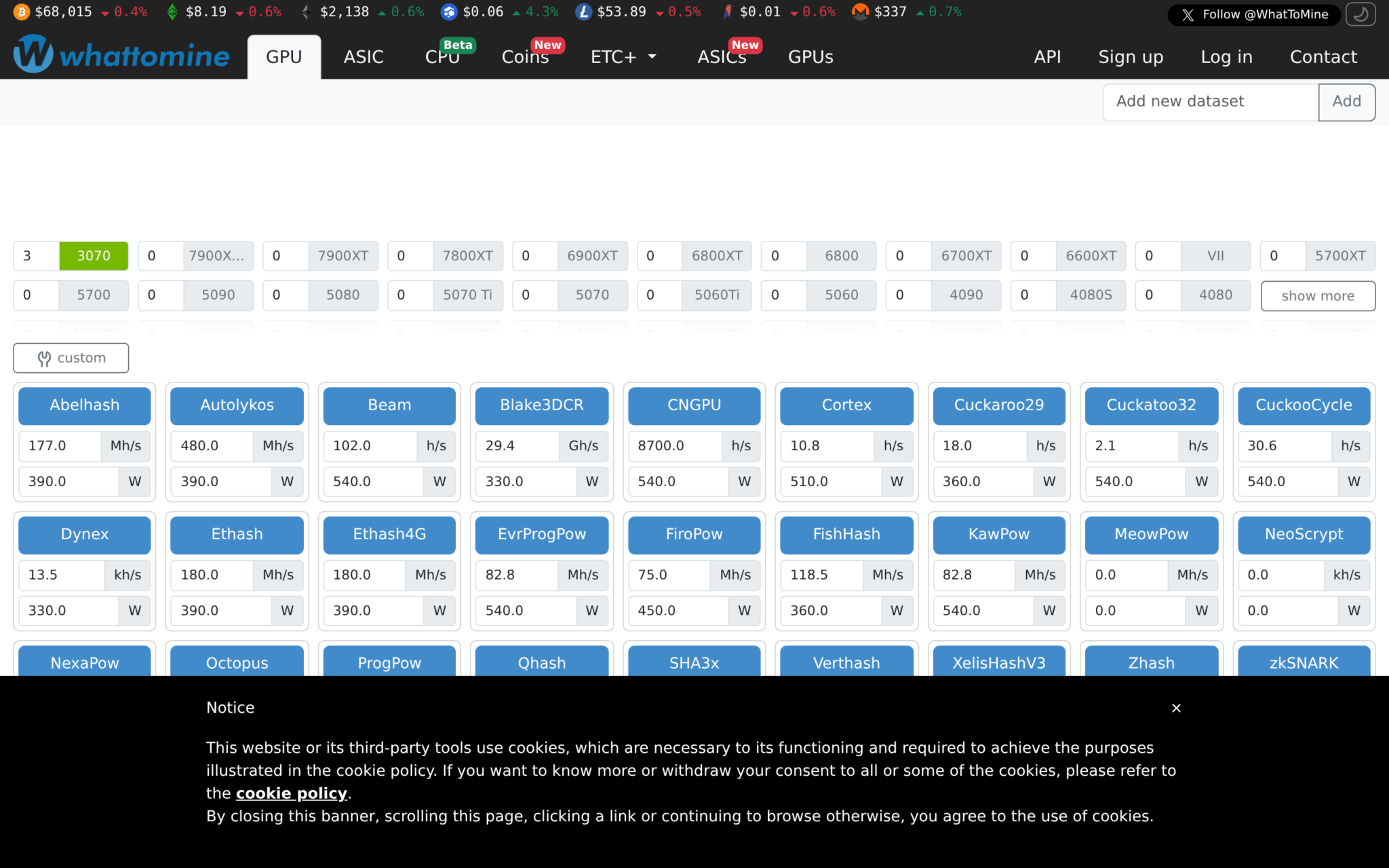1389x868 pixels.
Task: Expand GPU list with show more
Action: [1317, 296]
